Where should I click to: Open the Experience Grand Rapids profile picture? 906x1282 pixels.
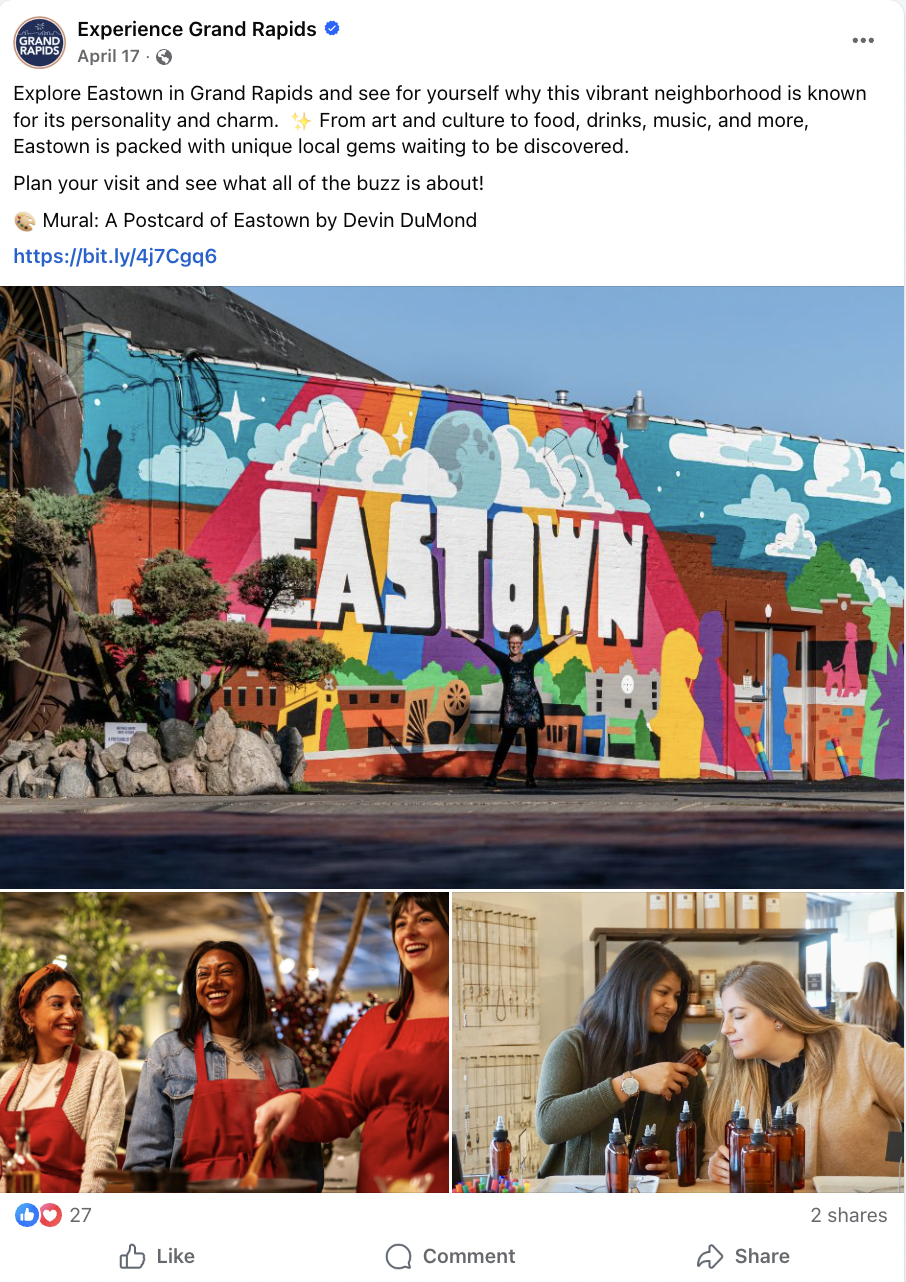[x=39, y=43]
